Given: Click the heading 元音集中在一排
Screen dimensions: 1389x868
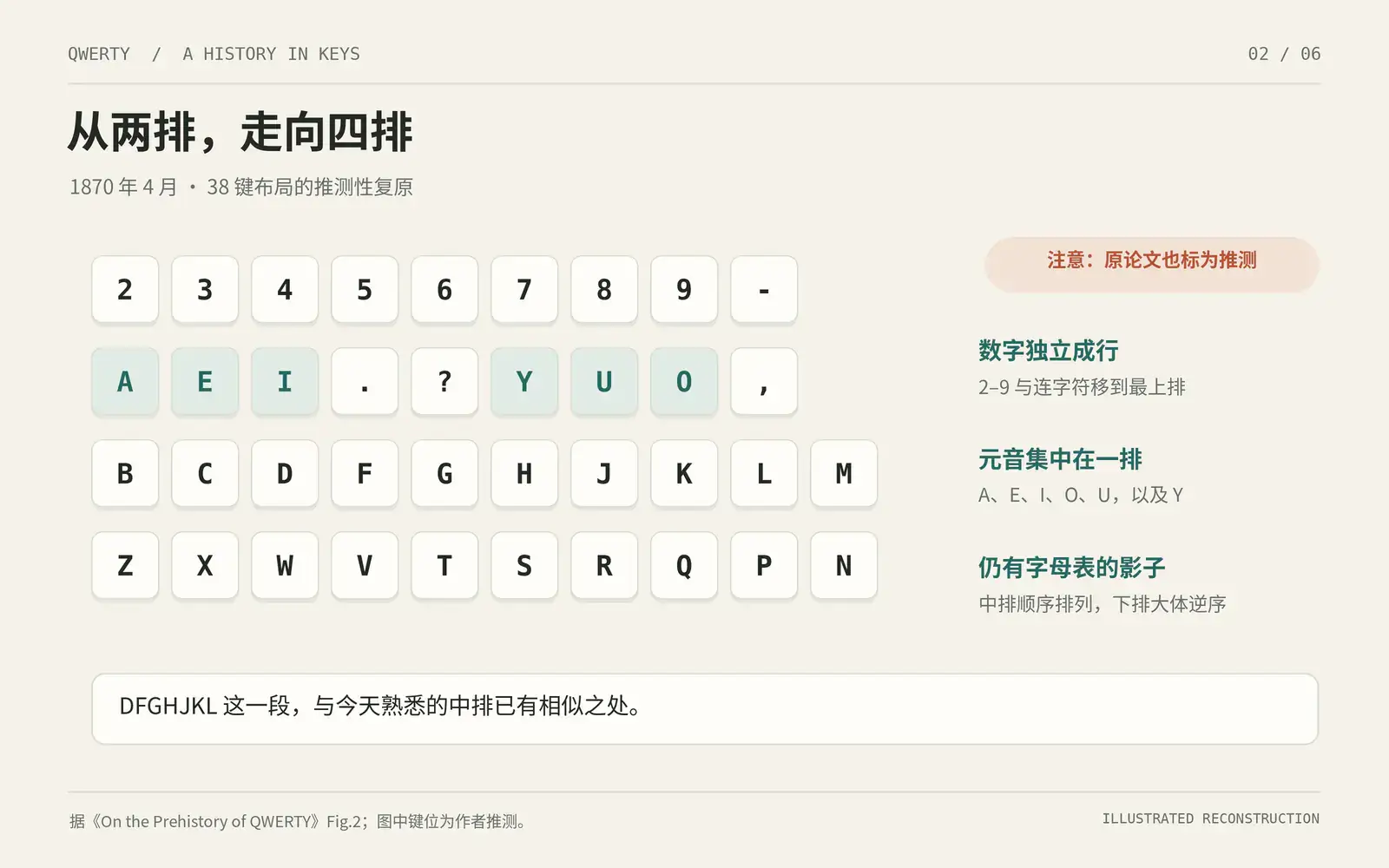Looking at the screenshot, I should pyautogui.click(x=1060, y=459).
